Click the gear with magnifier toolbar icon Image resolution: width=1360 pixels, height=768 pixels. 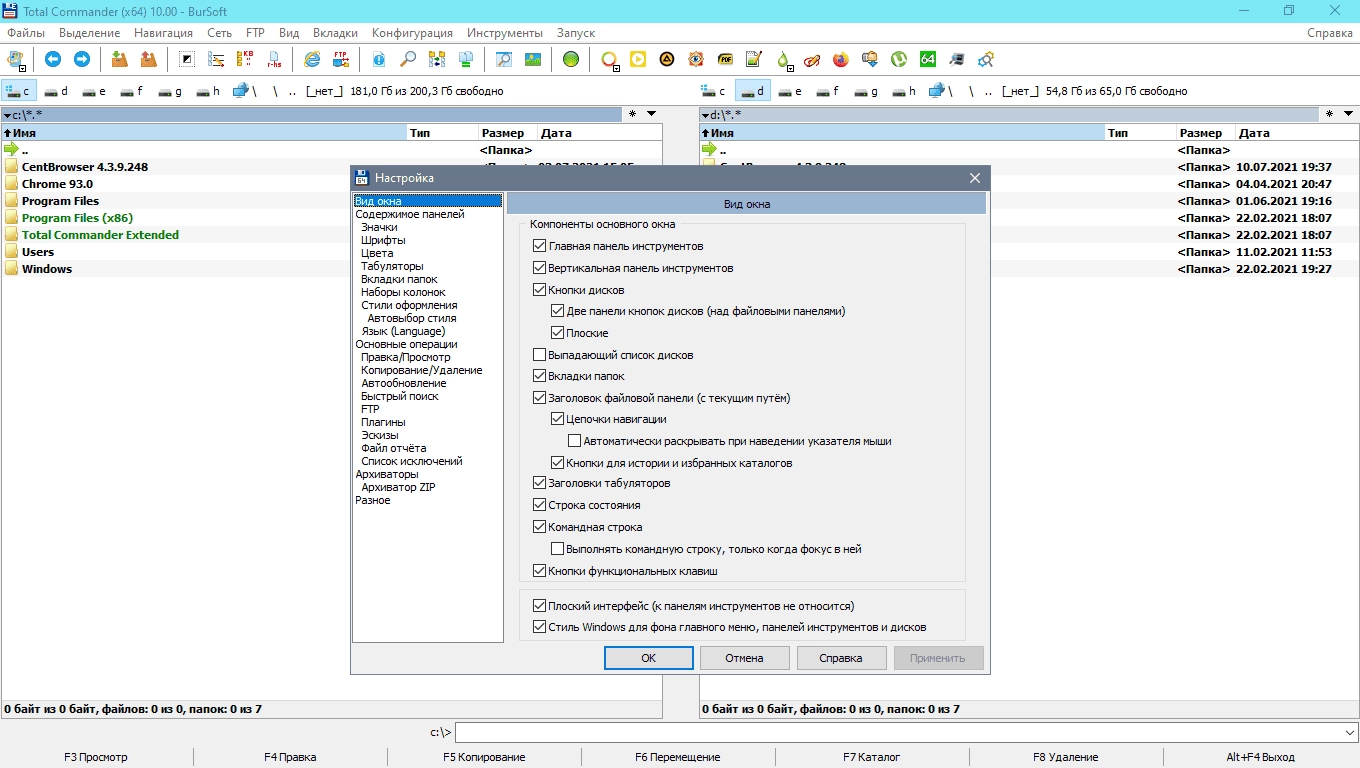pyautogui.click(x=986, y=59)
